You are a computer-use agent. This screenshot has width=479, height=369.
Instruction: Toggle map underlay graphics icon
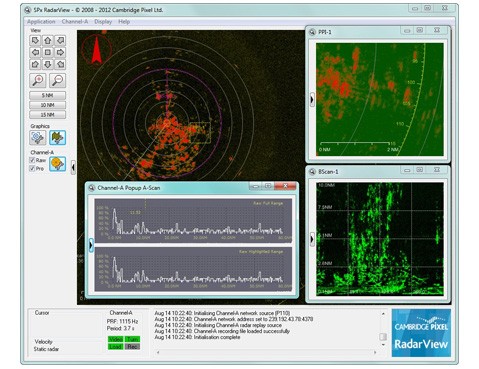tap(57, 138)
